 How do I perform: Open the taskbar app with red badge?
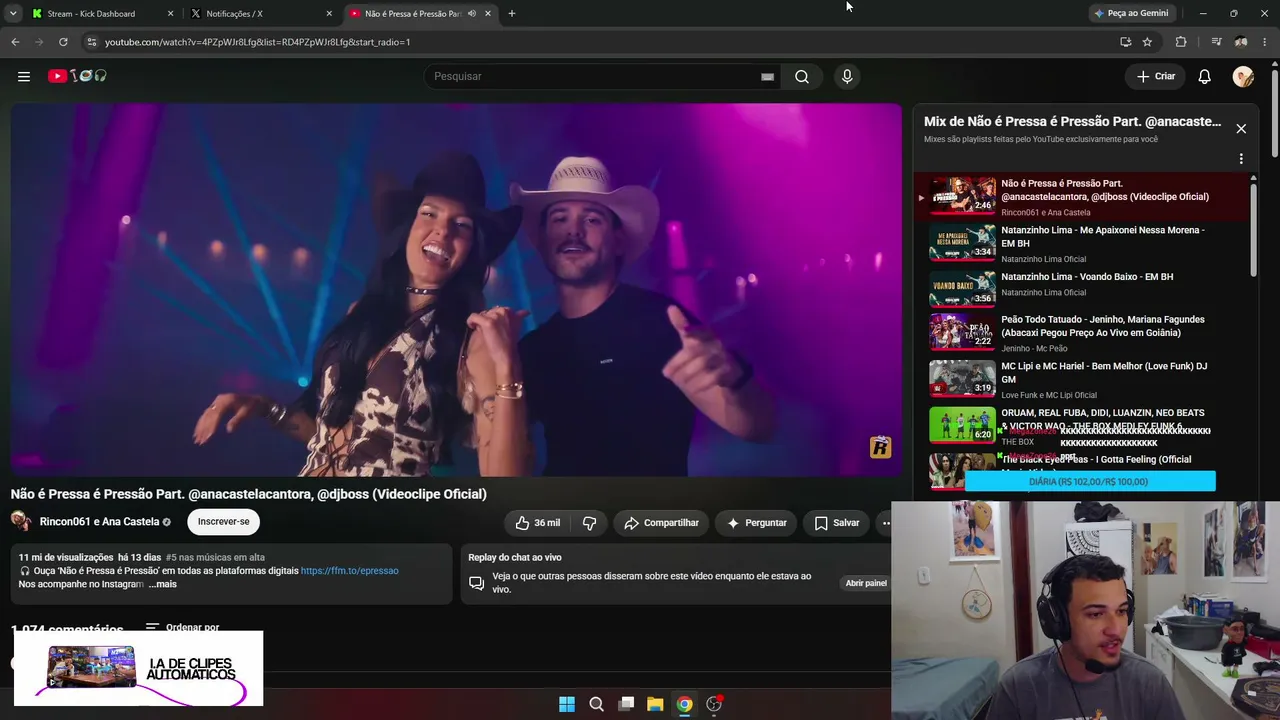[714, 704]
